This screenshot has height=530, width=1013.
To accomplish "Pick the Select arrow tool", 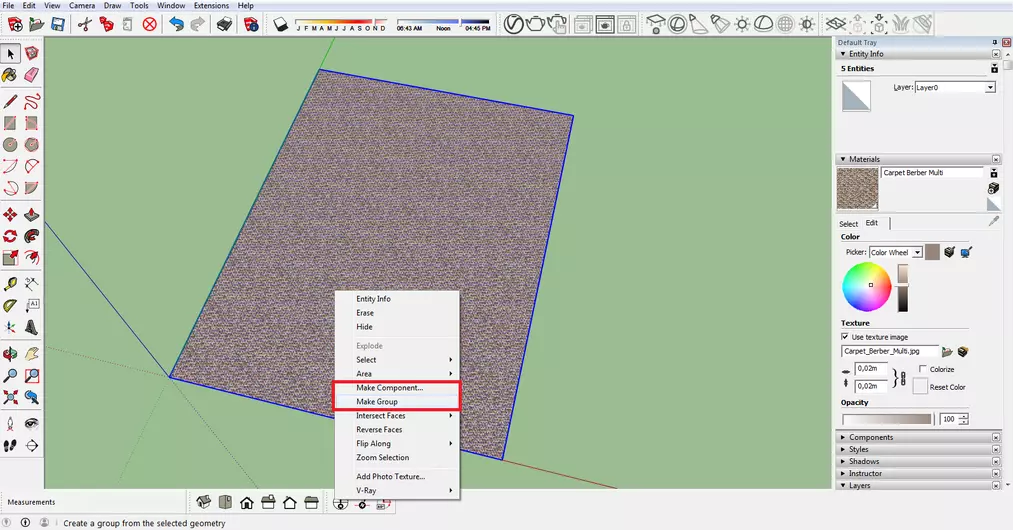I will (10, 54).
